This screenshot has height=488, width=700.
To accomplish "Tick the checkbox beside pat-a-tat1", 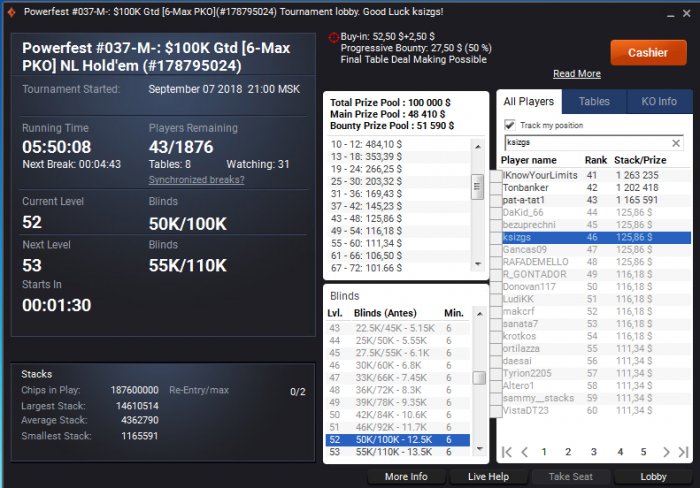I will coord(496,200).
